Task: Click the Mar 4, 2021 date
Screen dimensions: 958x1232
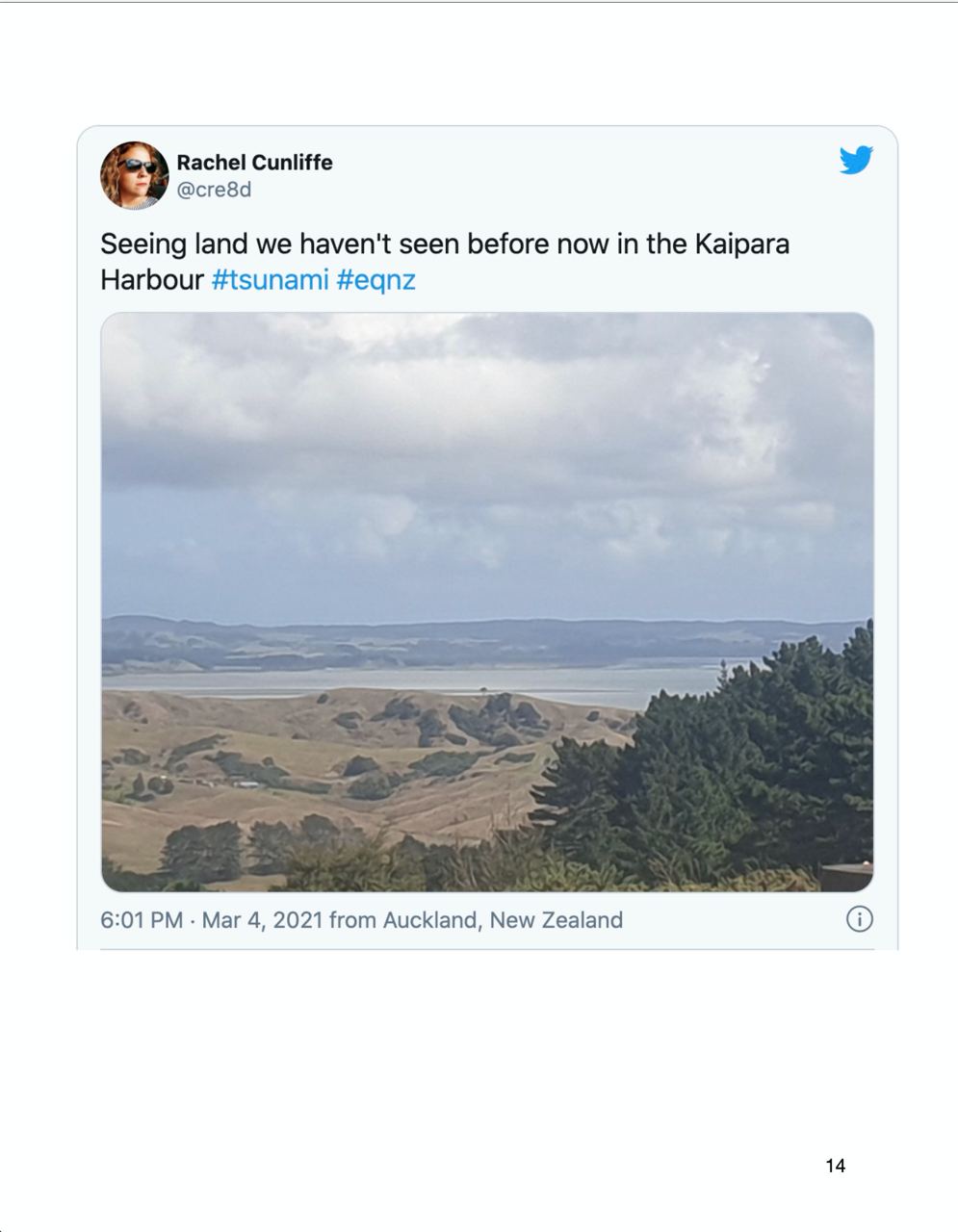Action: (x=262, y=920)
